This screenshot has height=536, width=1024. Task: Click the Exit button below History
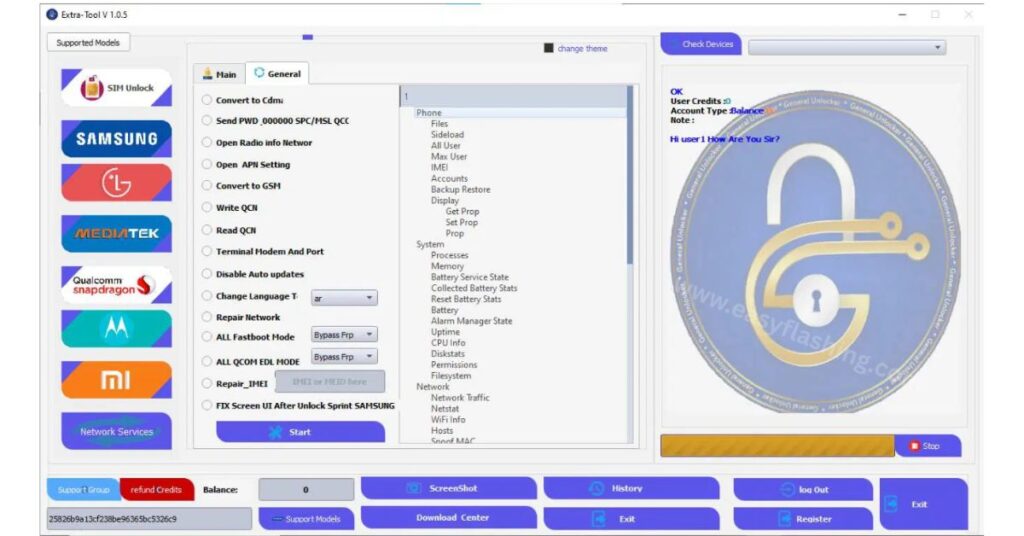(632, 519)
